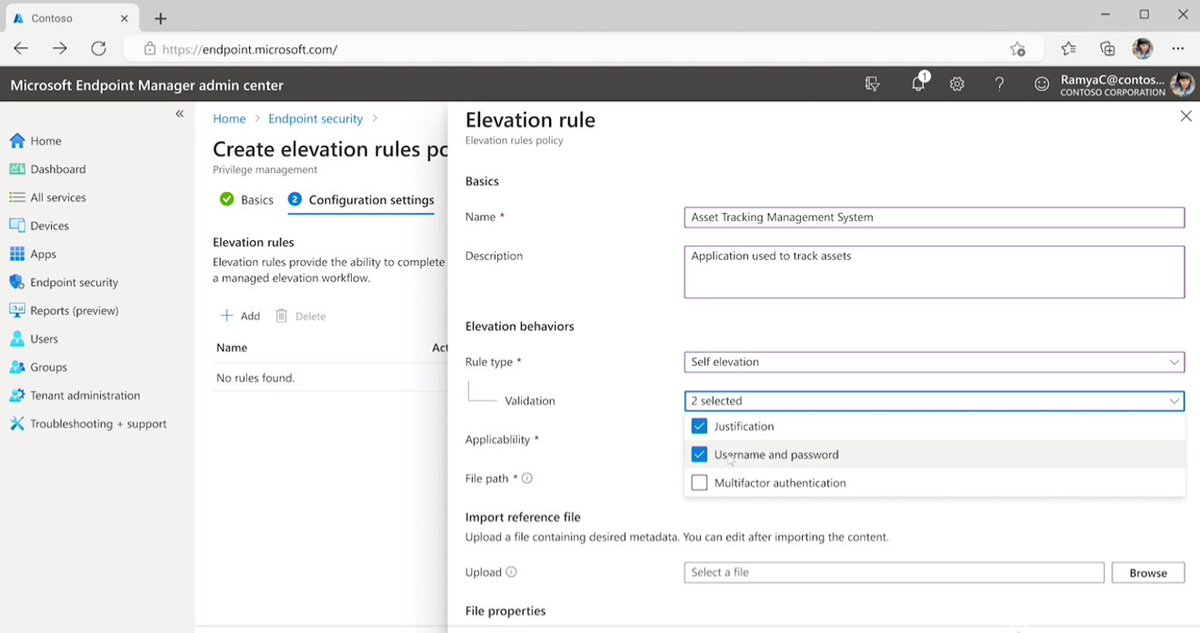1200x633 pixels.
Task: Click the info icon beside File path
Action: (527, 478)
